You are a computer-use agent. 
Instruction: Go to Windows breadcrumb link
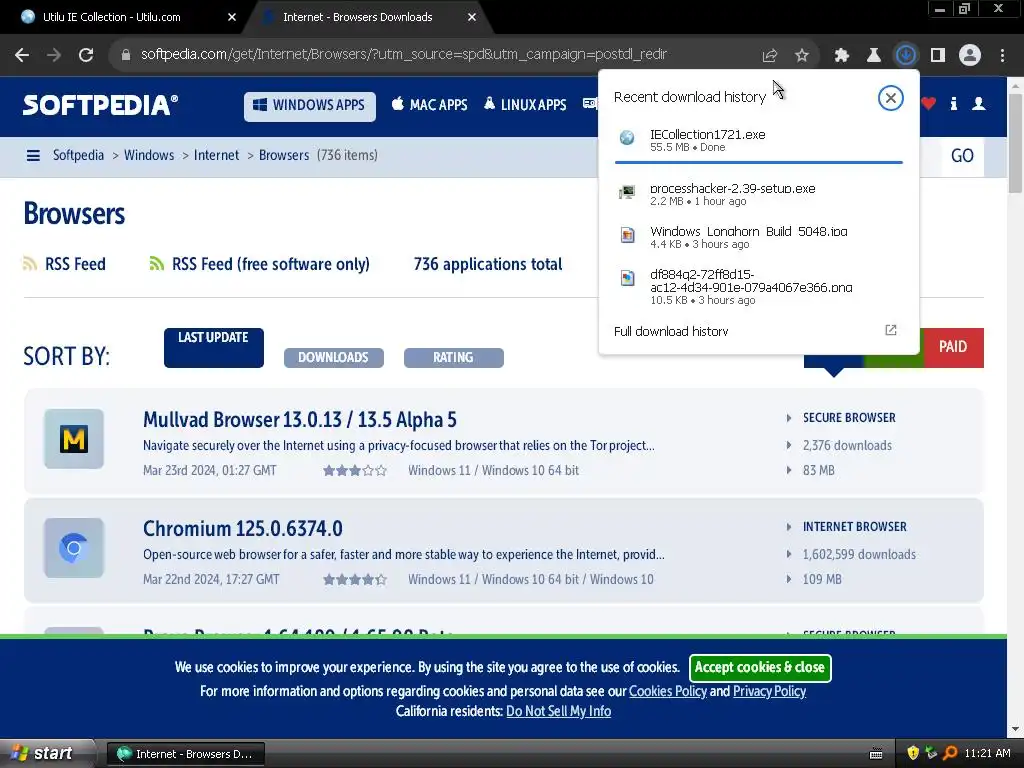pos(149,155)
